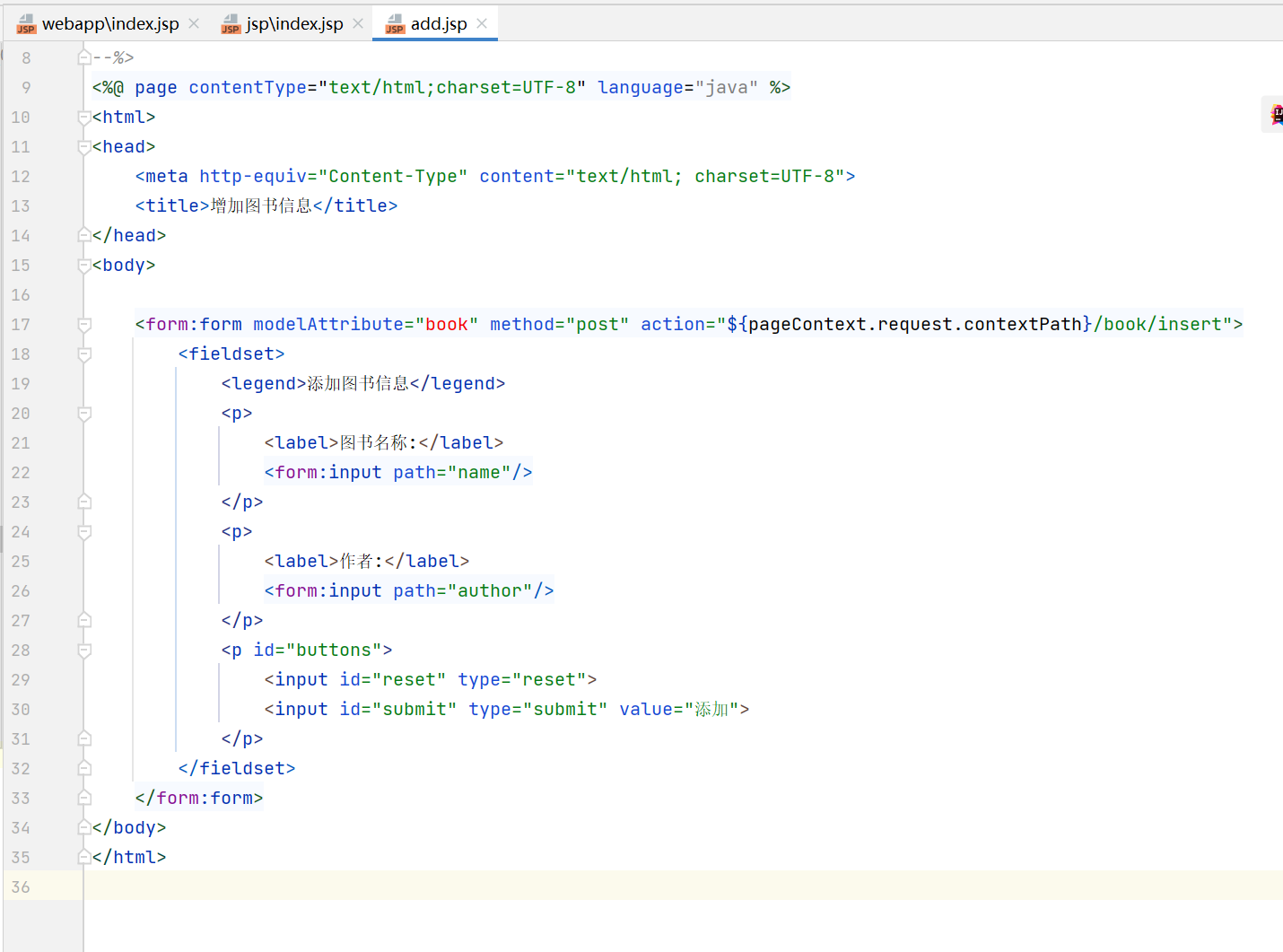Switch to the jsp\index.jsp tab

tap(294, 24)
